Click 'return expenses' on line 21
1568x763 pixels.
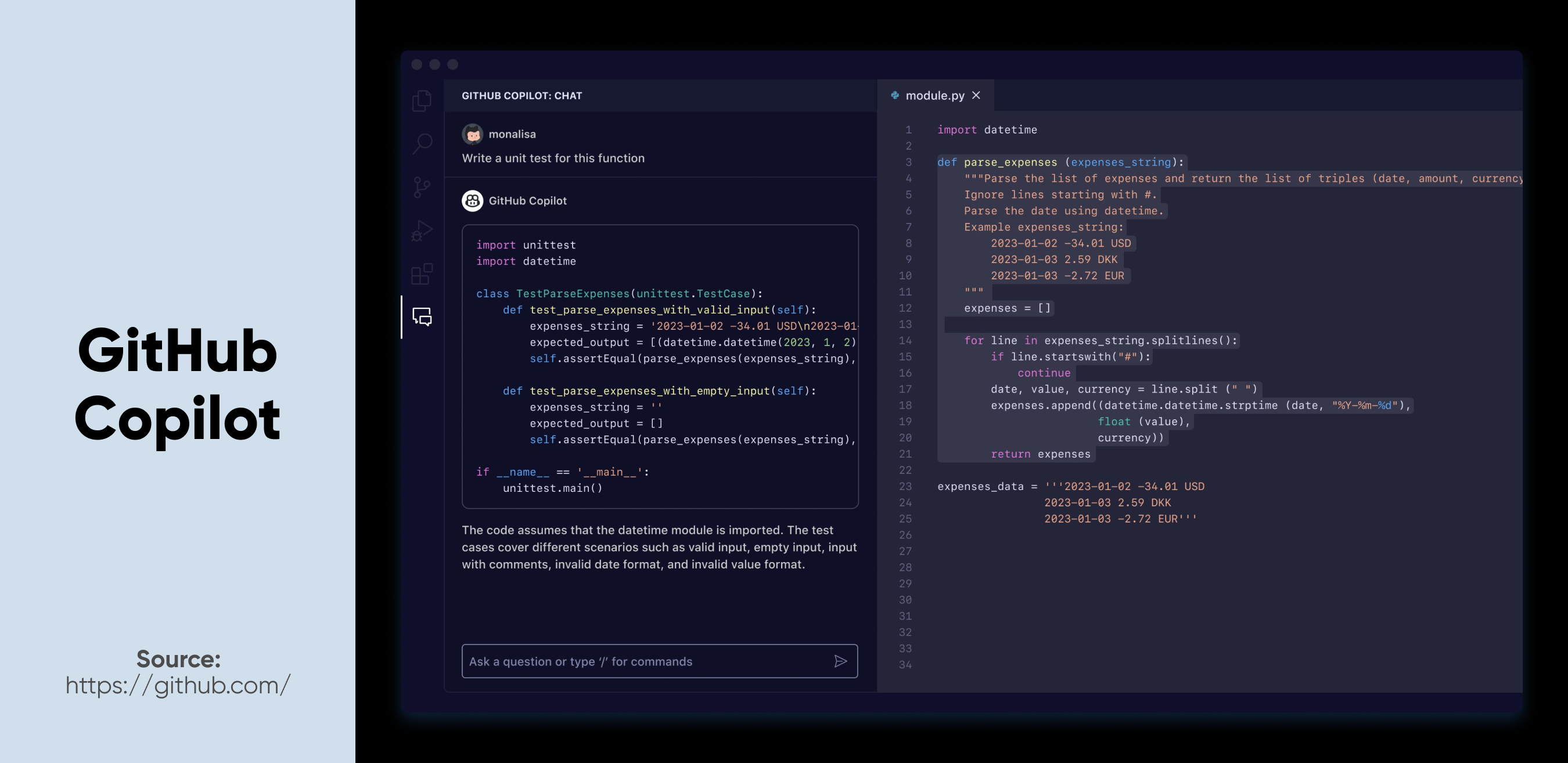click(x=1040, y=454)
